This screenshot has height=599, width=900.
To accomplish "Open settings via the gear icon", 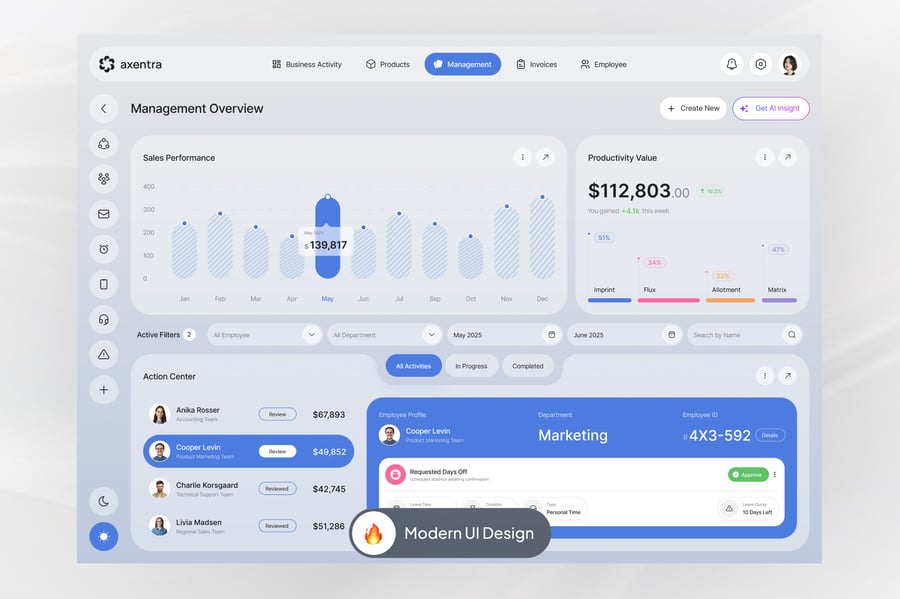I will pyautogui.click(x=761, y=64).
